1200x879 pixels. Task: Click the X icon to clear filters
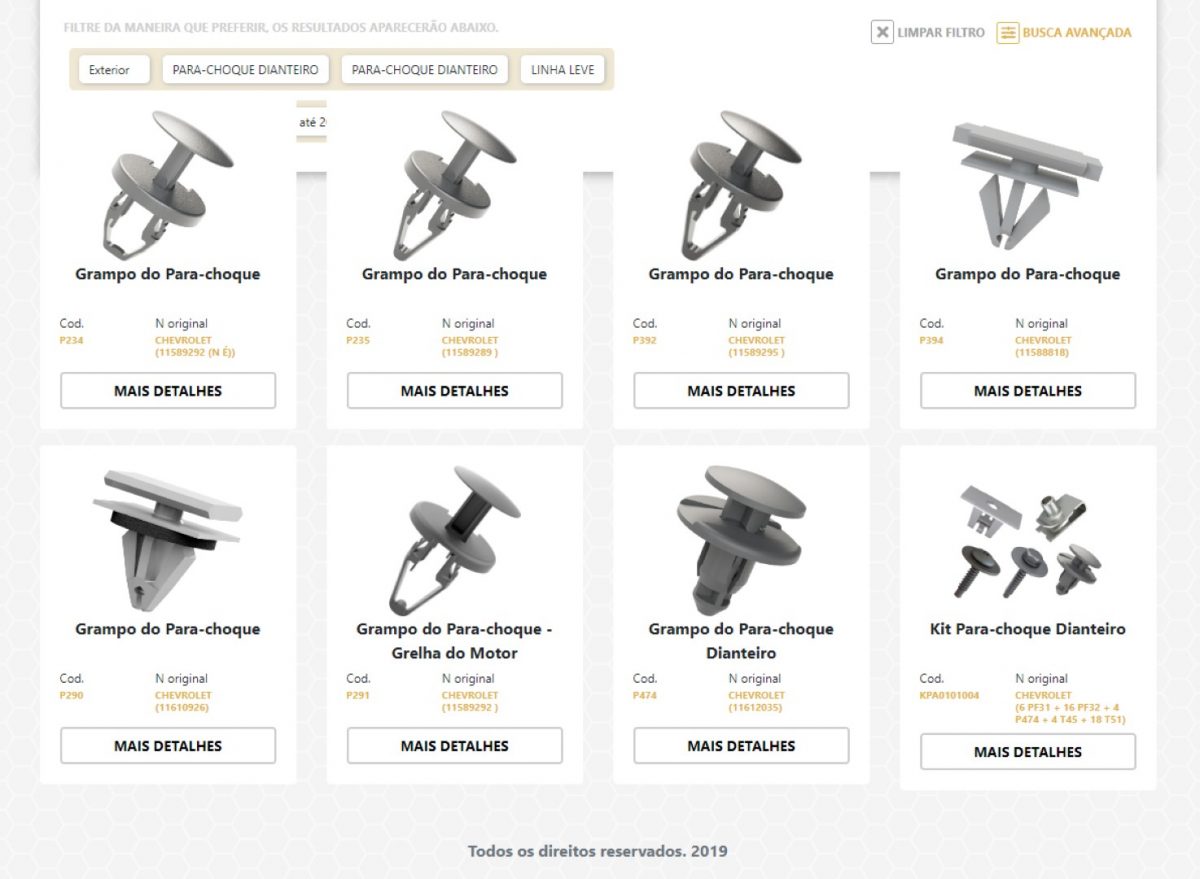[x=881, y=33]
